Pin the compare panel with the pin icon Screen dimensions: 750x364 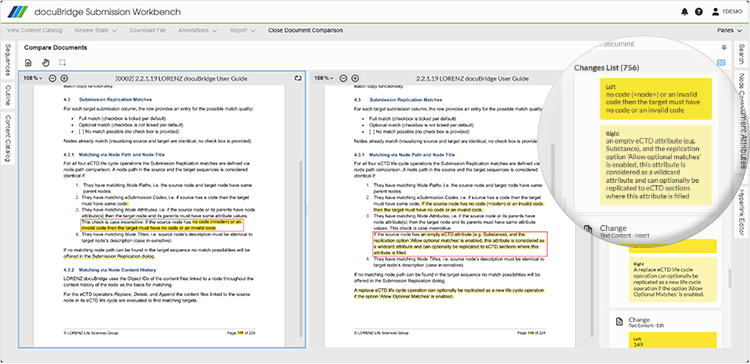(x=724, y=47)
